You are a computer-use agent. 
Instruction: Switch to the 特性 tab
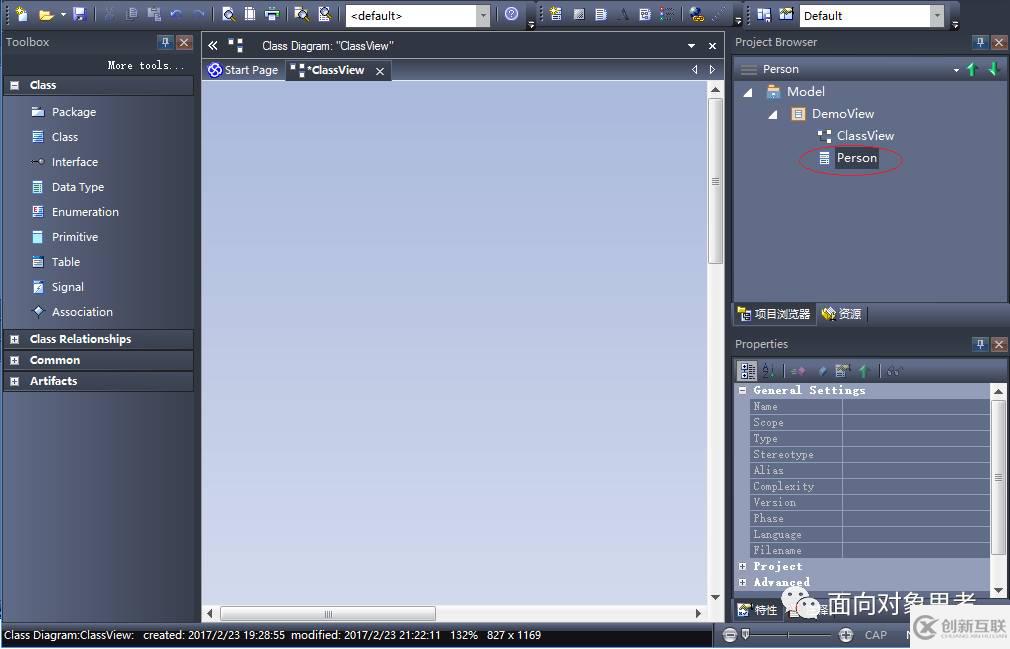coord(758,610)
